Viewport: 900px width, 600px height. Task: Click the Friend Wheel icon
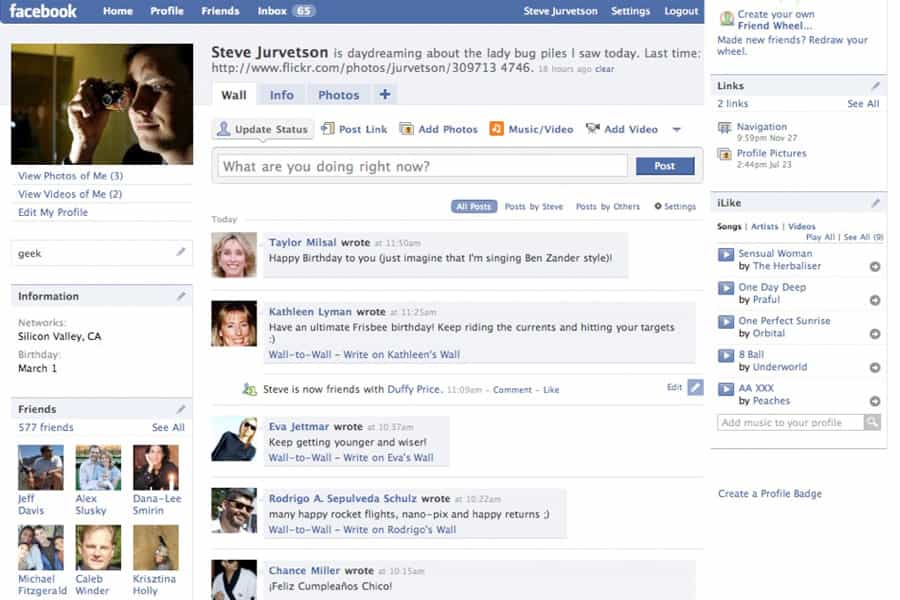coord(727,18)
